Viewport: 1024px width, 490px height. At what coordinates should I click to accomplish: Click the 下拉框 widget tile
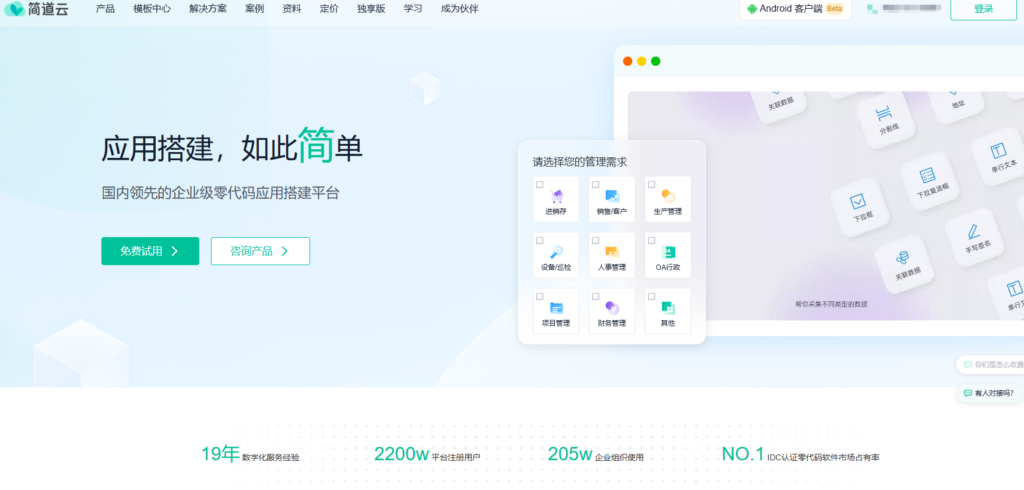coord(861,207)
